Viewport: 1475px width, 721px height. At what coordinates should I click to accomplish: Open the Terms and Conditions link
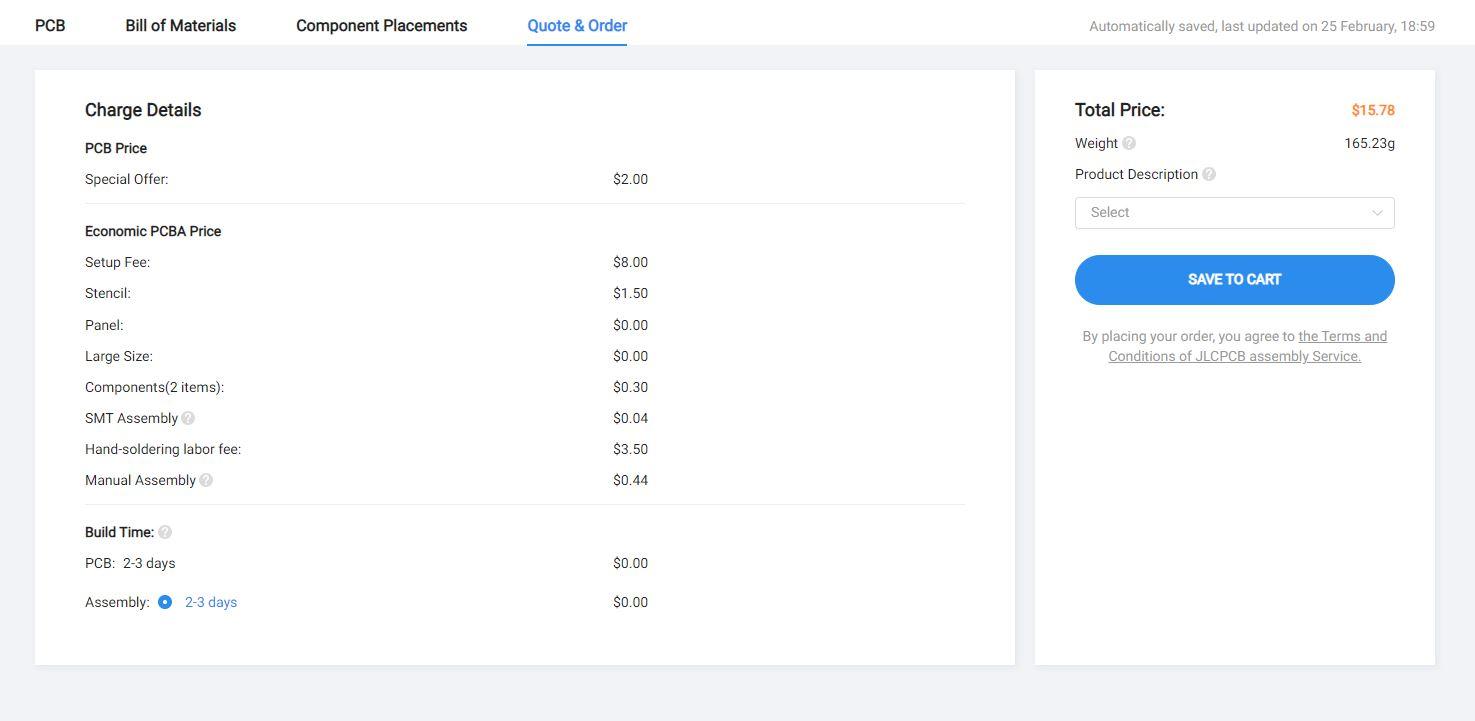tap(1248, 346)
